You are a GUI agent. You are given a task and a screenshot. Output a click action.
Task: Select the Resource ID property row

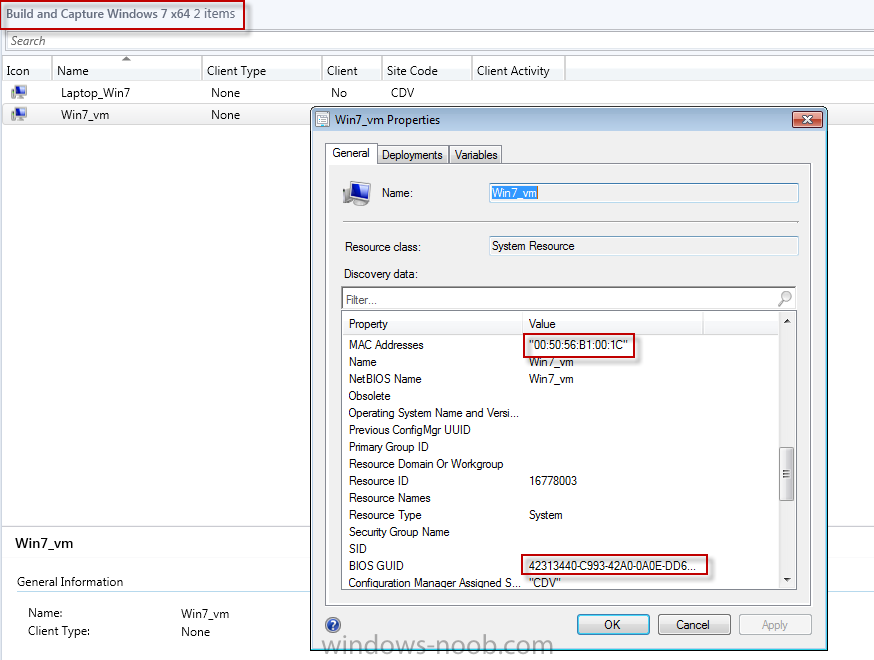click(x=560, y=481)
